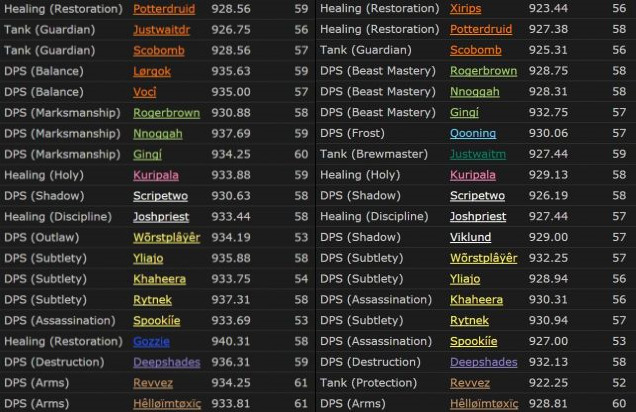Click the Lørgok player name

point(152,71)
